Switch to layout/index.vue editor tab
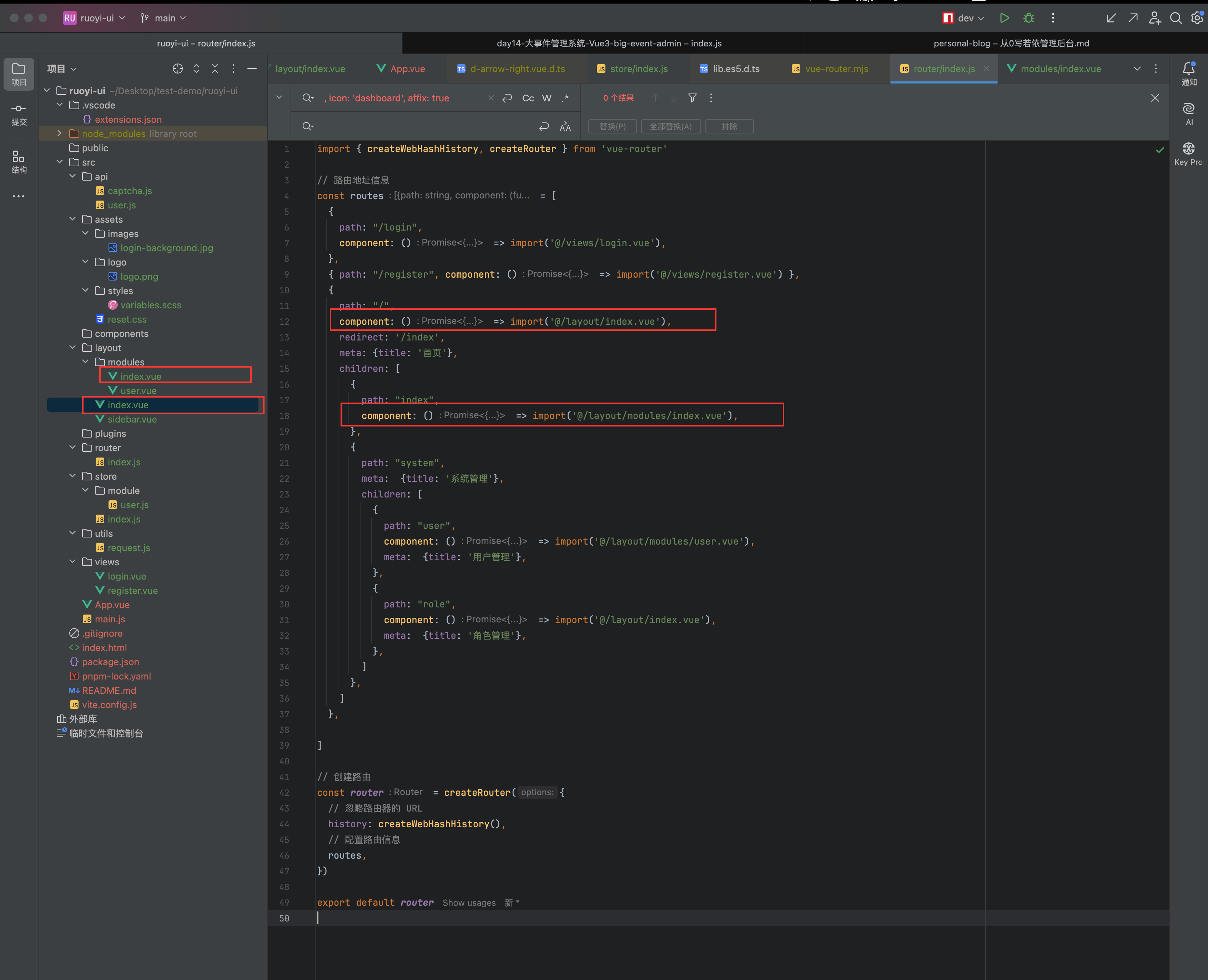Viewport: 1208px width, 980px height. 309,69
